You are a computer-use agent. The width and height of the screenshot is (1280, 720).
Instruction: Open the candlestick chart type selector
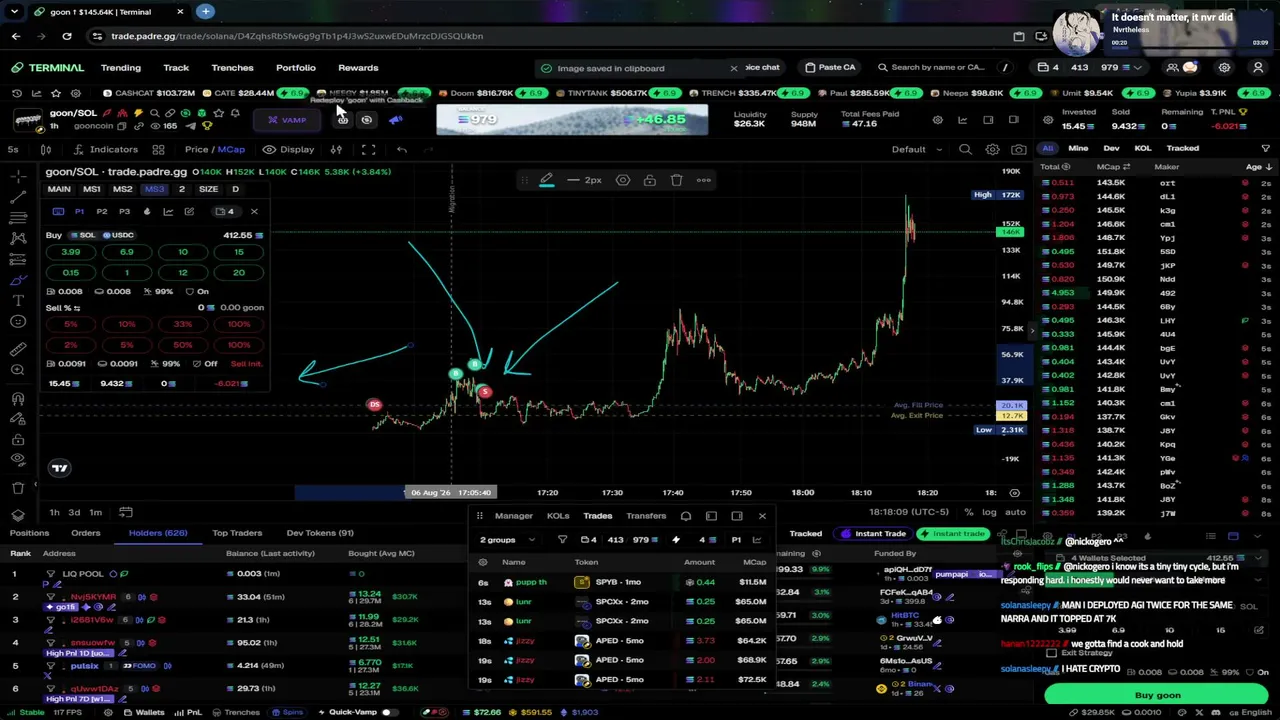coord(46,149)
